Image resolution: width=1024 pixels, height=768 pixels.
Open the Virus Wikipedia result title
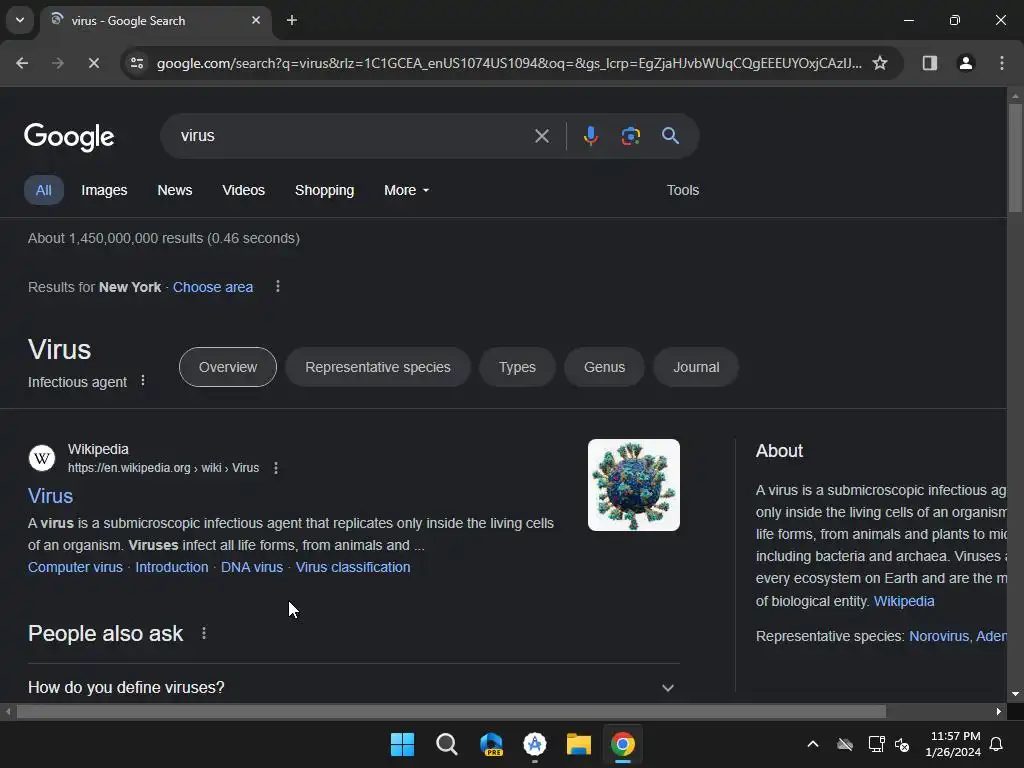point(50,496)
